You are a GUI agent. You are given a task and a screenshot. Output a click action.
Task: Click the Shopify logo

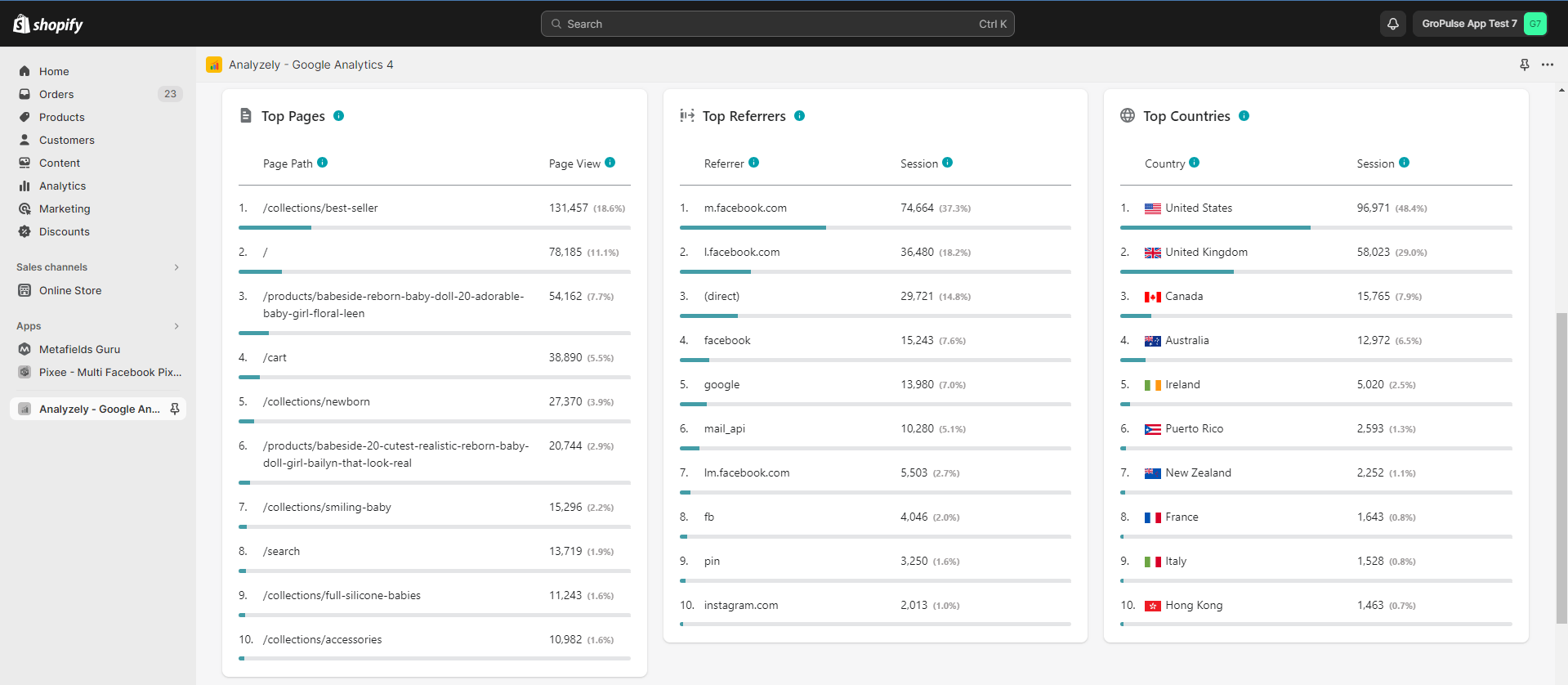point(48,24)
